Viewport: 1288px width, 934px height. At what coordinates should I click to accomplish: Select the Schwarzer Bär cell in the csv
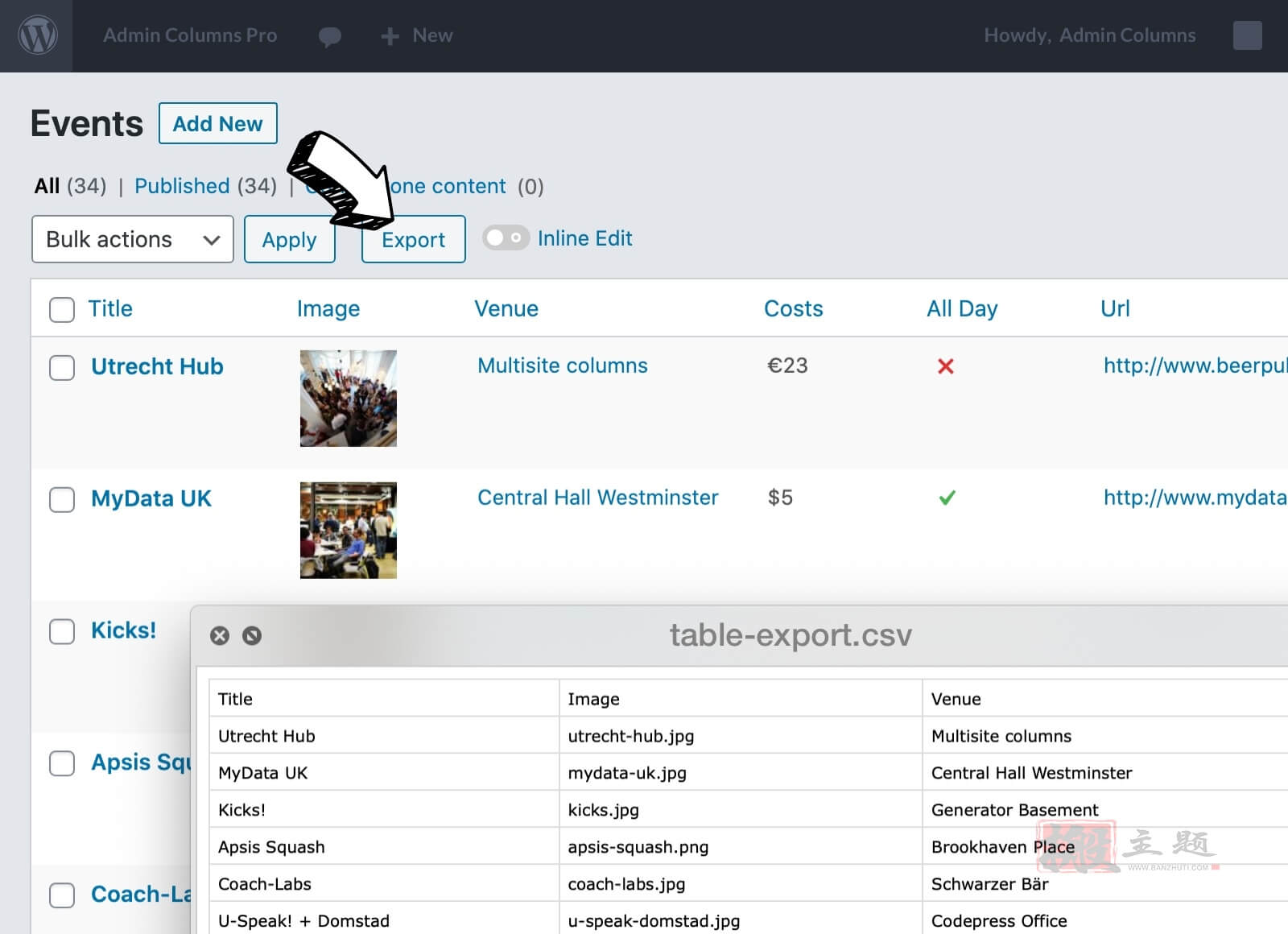(1105, 883)
